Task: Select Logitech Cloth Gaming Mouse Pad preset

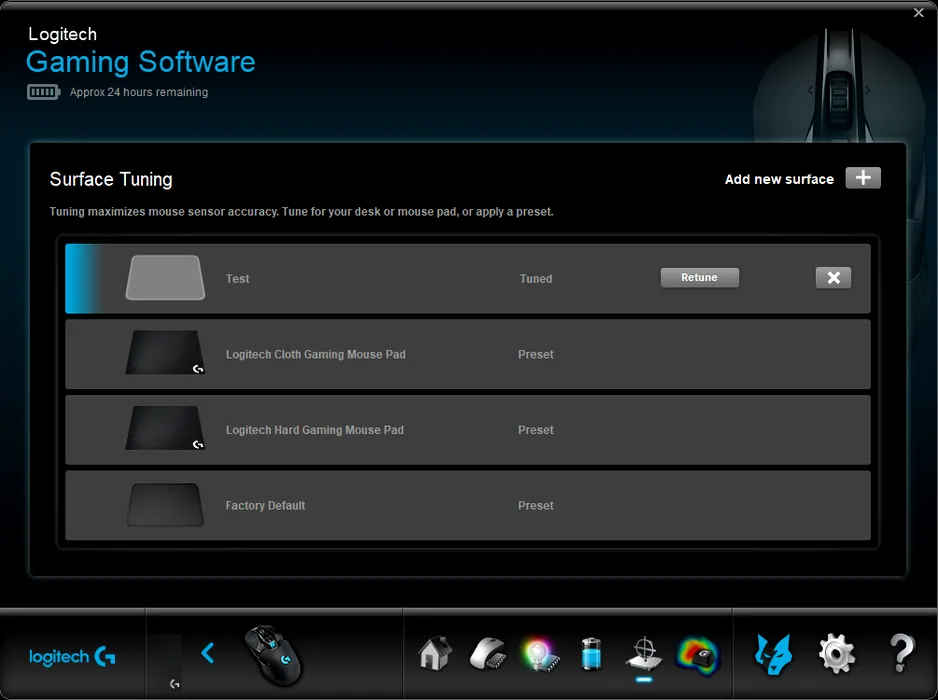Action: coord(400,355)
